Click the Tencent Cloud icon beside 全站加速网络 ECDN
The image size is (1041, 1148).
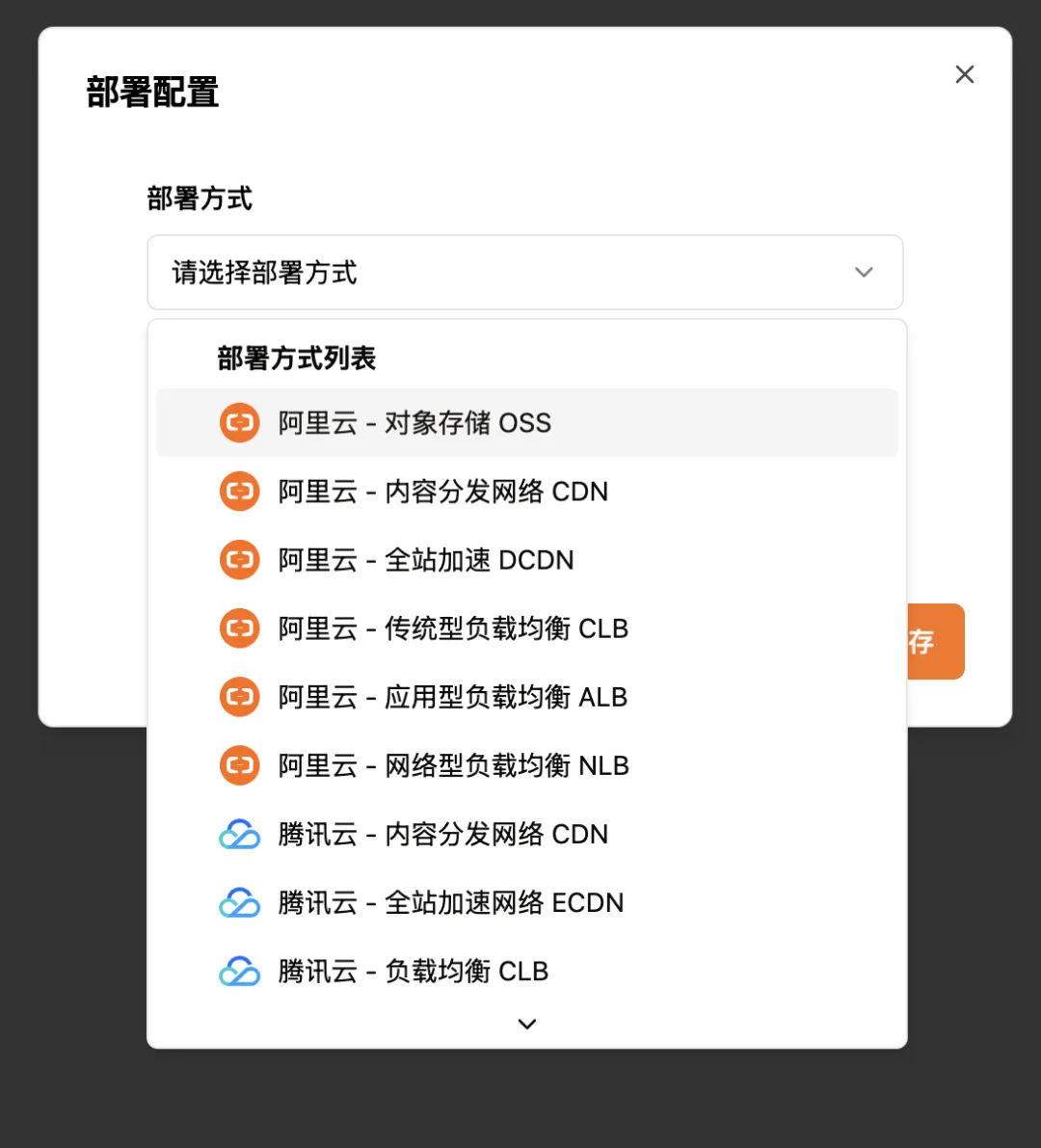(x=240, y=902)
